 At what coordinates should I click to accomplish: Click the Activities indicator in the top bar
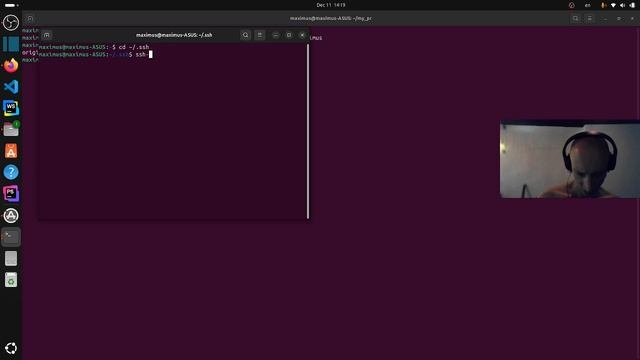11,5
